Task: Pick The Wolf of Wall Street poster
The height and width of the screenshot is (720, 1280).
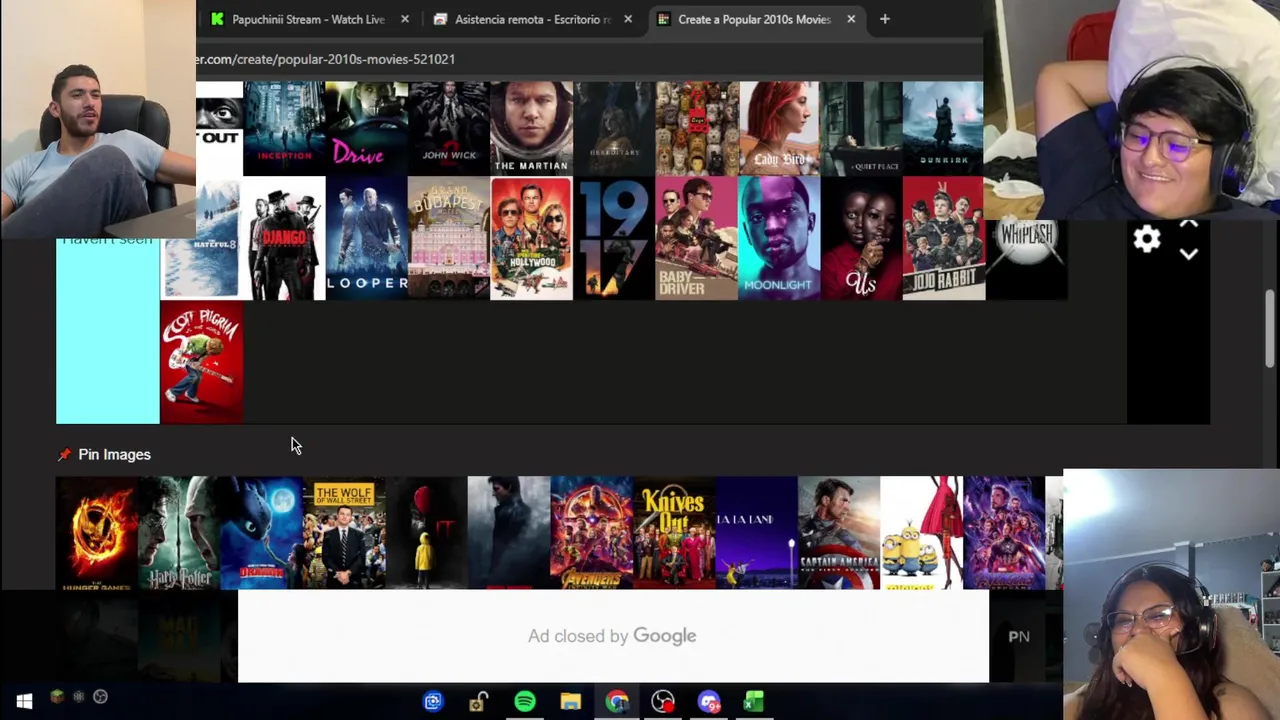Action: coord(344,533)
